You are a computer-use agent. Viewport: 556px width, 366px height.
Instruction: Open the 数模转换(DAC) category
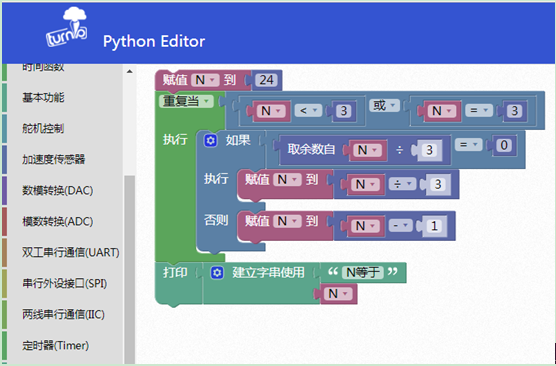click(x=57, y=190)
